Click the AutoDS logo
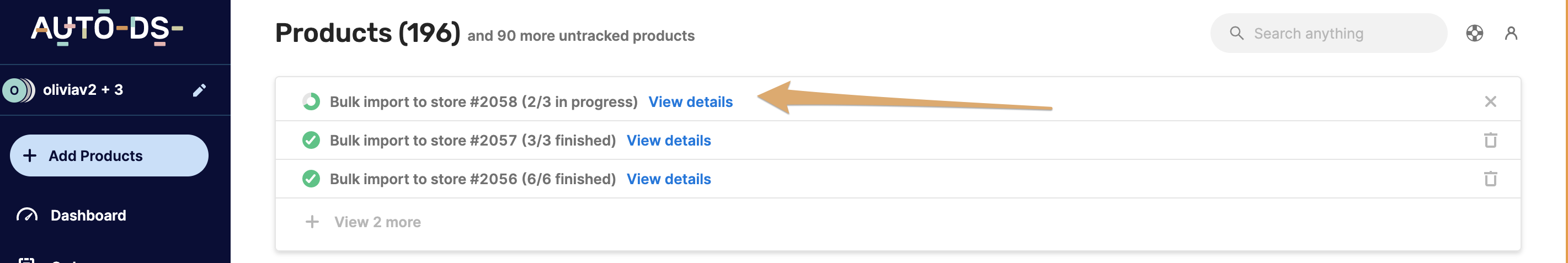This screenshot has height=263, width=1568. [x=107, y=28]
